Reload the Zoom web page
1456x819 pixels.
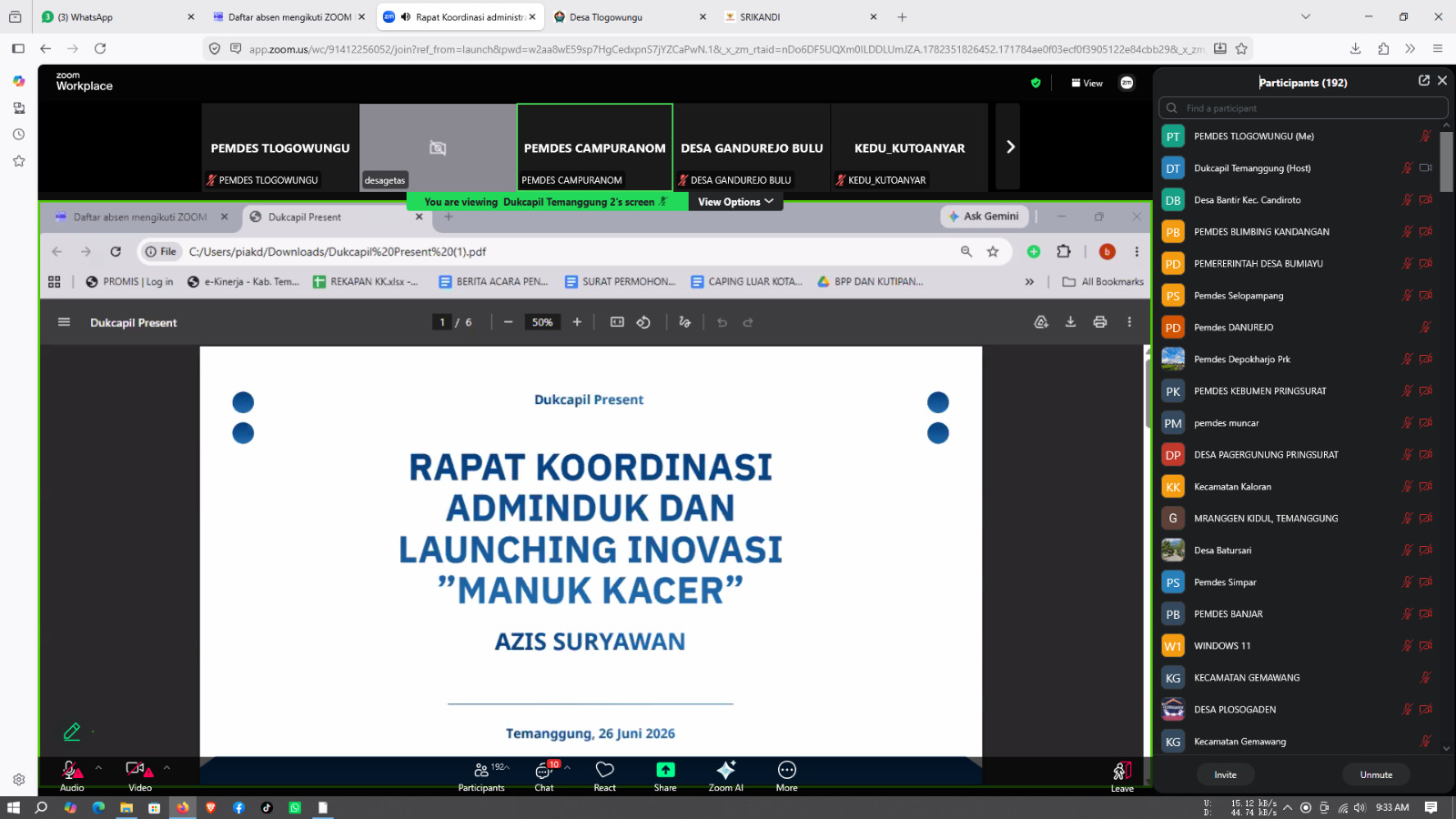pos(100,48)
